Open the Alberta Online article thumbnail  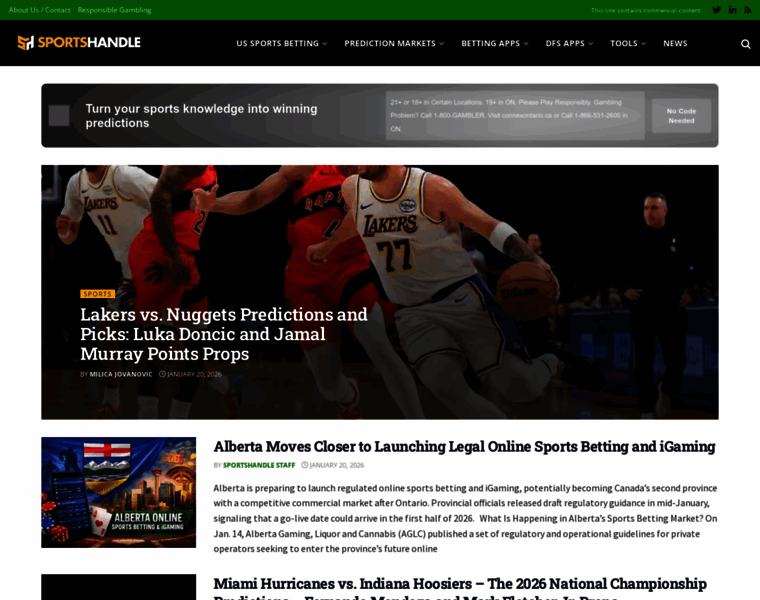point(119,492)
